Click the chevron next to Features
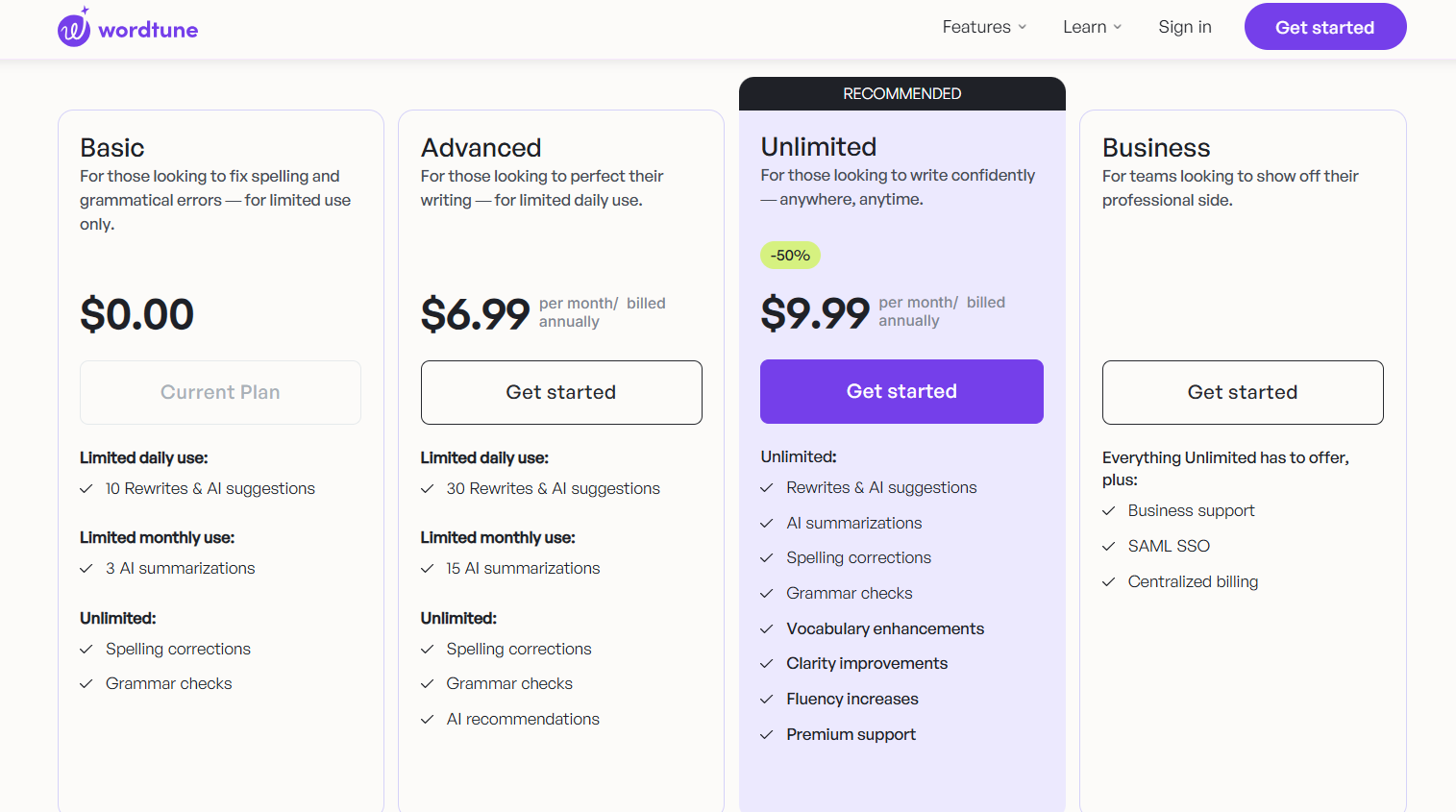Viewport: 1456px width, 812px height. click(x=1023, y=27)
